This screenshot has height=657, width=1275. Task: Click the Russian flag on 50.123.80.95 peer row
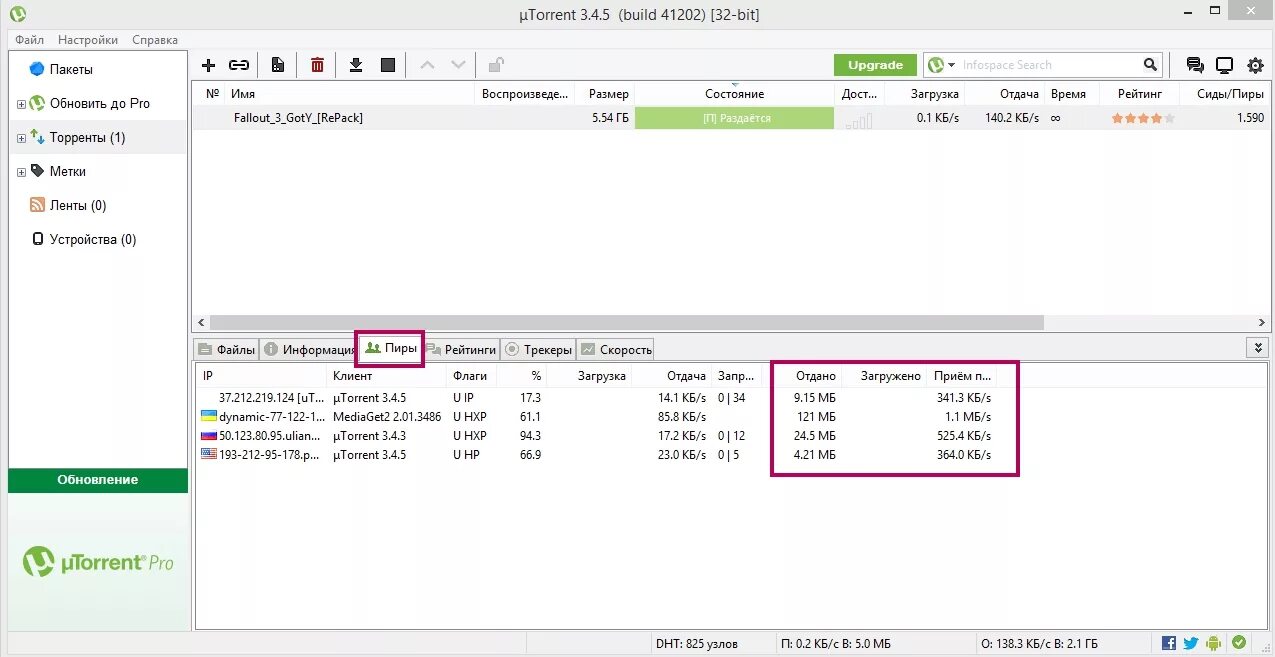[x=209, y=435]
